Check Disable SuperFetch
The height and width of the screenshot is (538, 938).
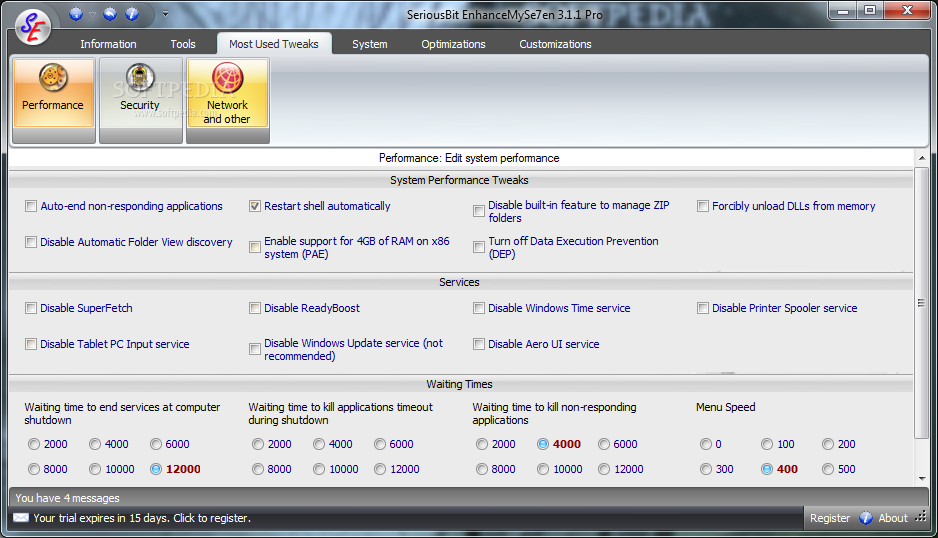tap(31, 308)
